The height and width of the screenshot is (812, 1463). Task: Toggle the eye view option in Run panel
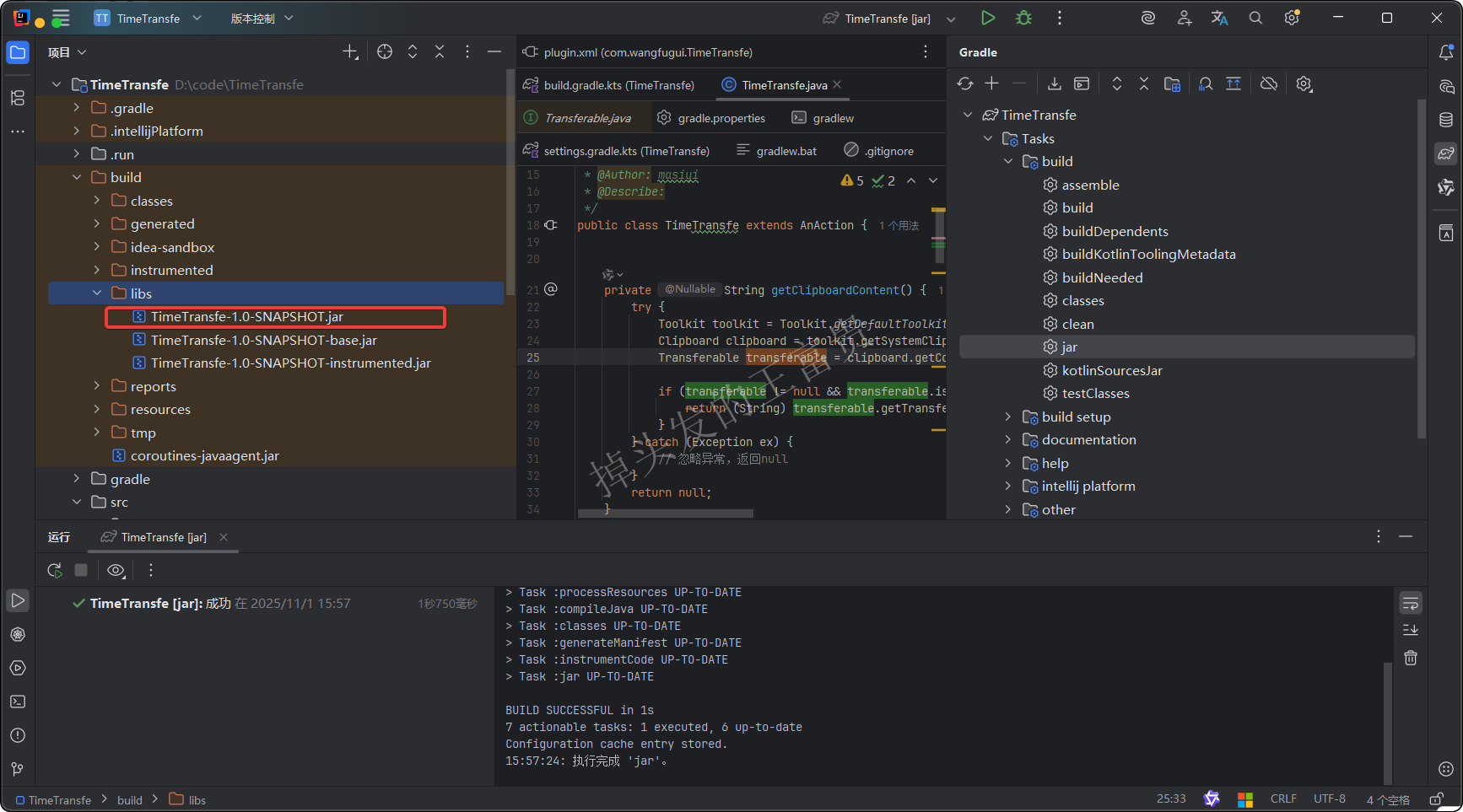pyautogui.click(x=116, y=570)
